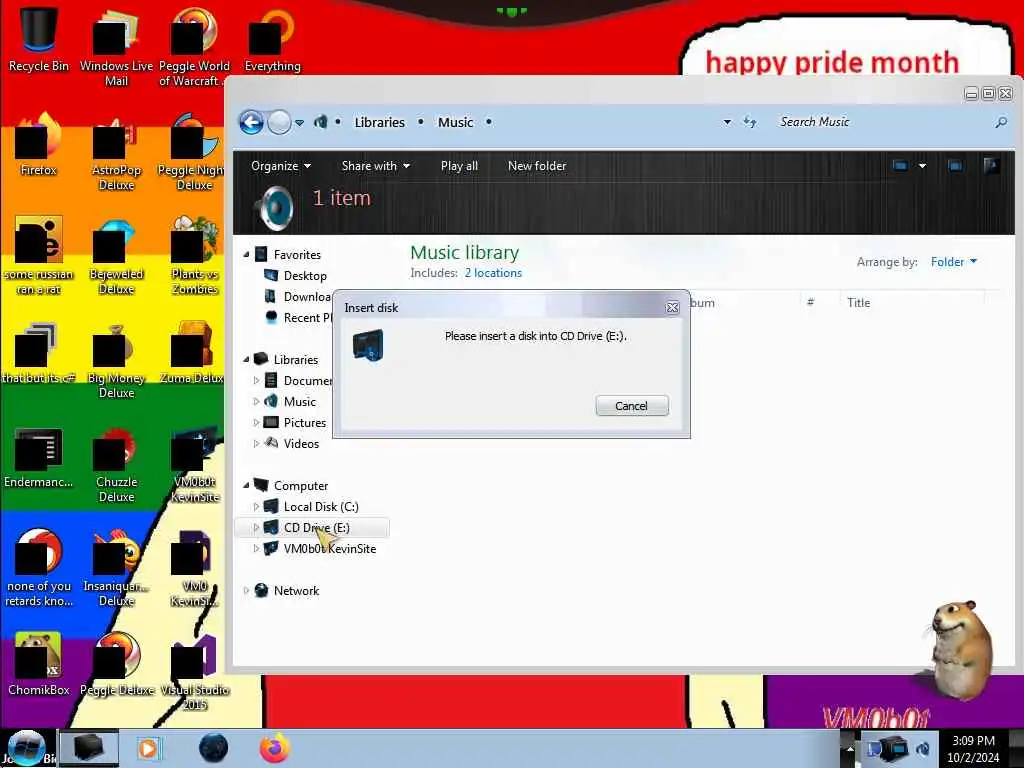This screenshot has height=768, width=1024.
Task: Expand the Music library node
Action: 256,402
